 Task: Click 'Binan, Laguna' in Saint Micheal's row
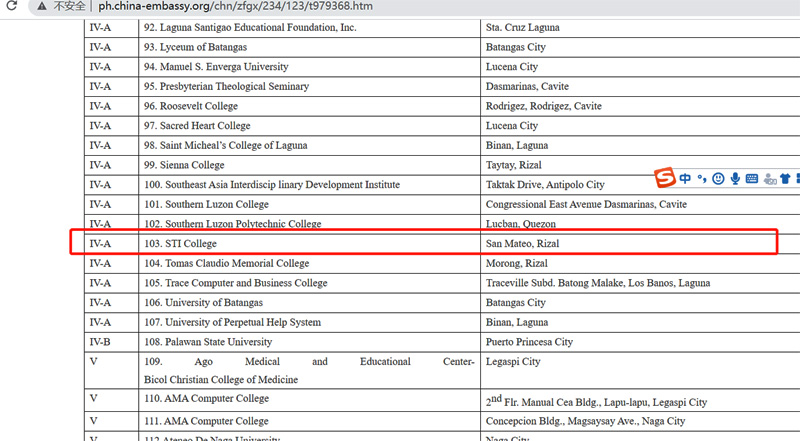517,145
